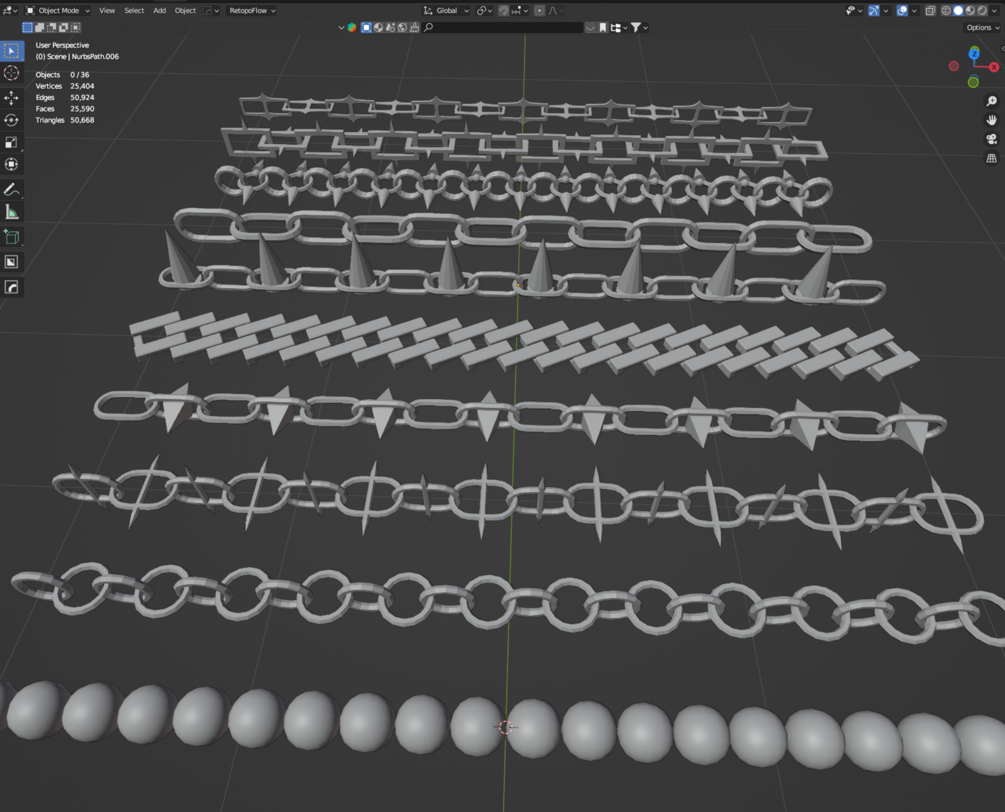Screen dimensions: 1005x812
Task: Click the green Y axis gizmo handle
Action: click(x=973, y=82)
